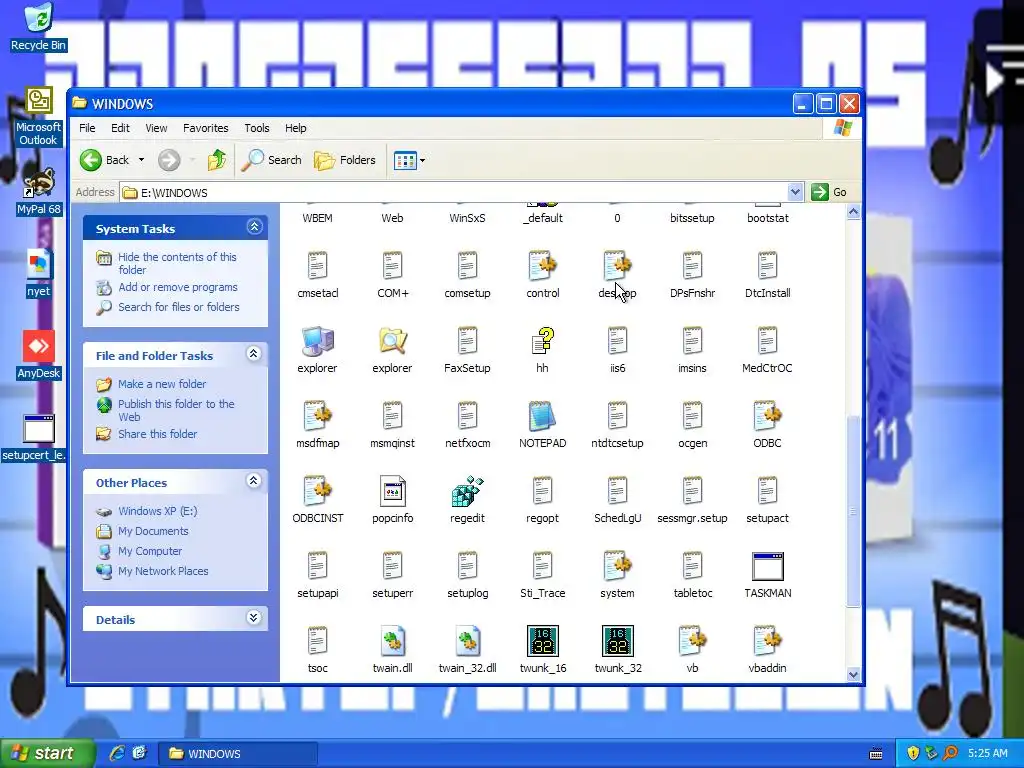Click Hide the contents of this folder
1024x768 pixels.
click(x=177, y=263)
